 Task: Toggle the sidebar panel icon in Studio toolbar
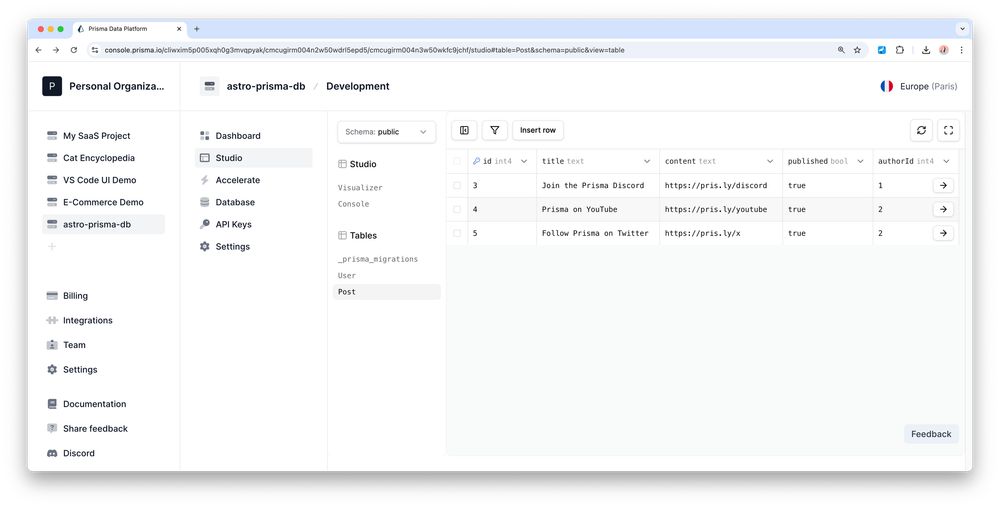point(464,130)
